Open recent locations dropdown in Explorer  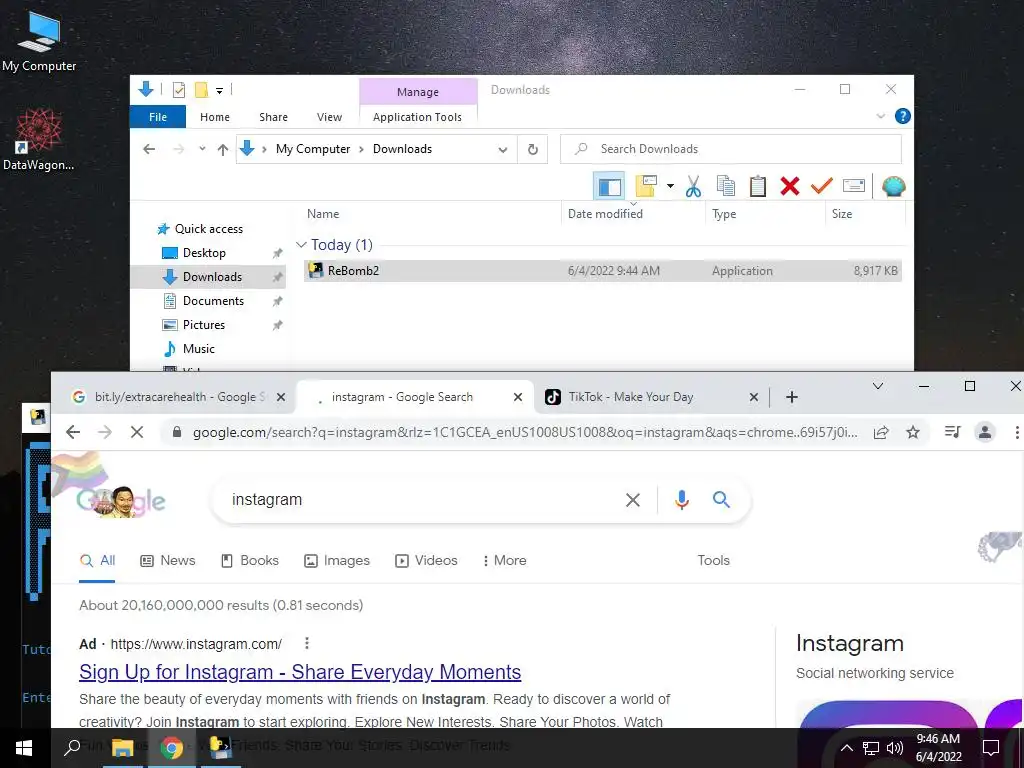point(202,149)
